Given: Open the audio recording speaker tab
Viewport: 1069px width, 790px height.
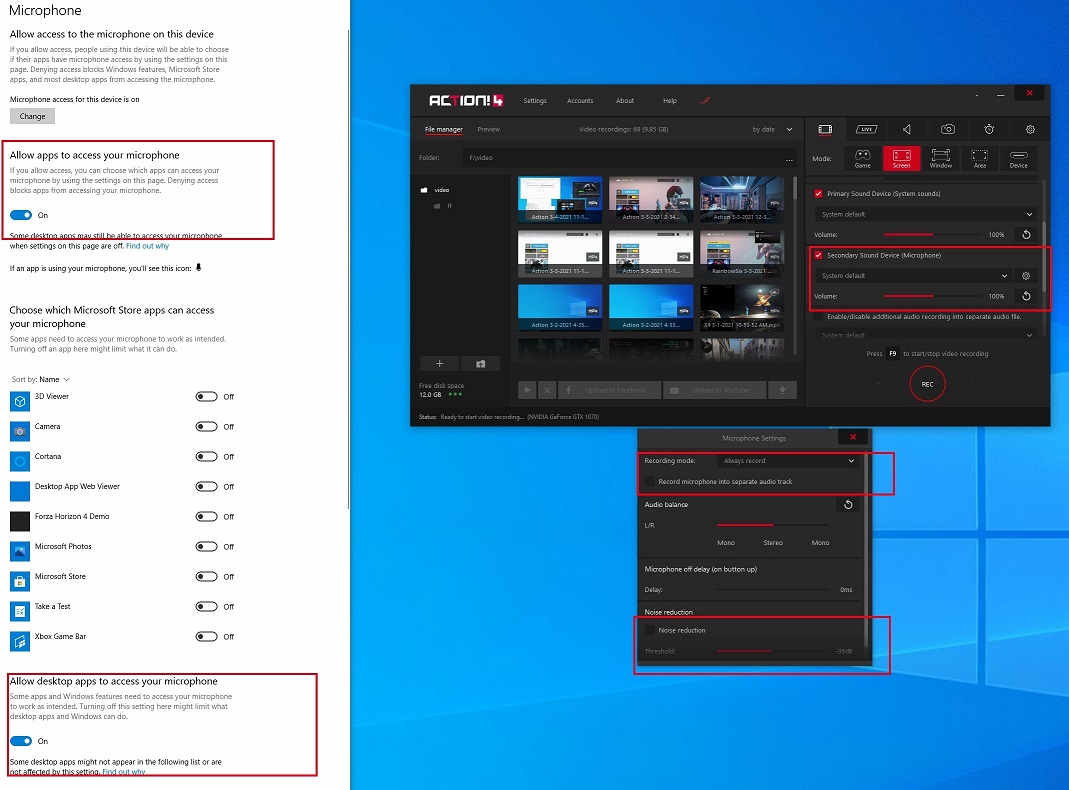Looking at the screenshot, I should tap(907, 129).
